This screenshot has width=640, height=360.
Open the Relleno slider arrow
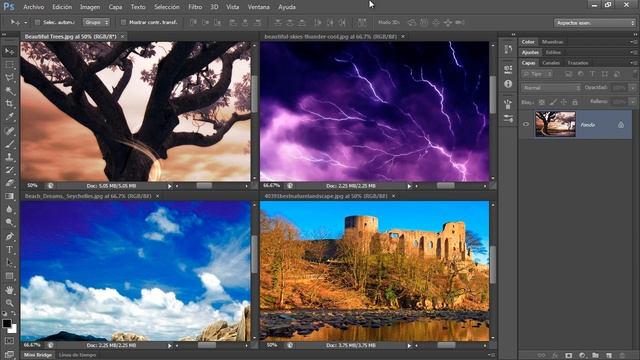tap(632, 102)
